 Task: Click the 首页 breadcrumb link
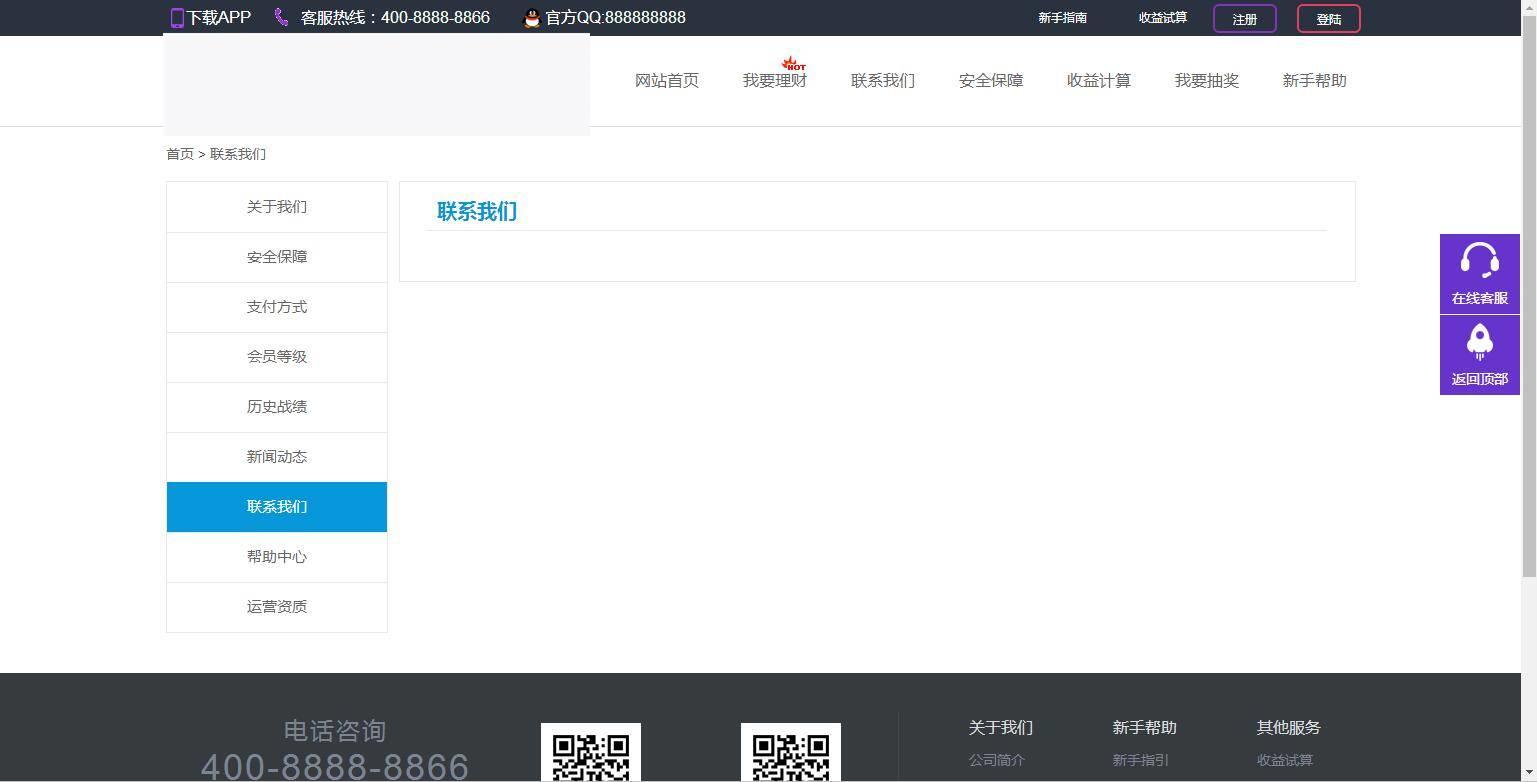click(180, 154)
